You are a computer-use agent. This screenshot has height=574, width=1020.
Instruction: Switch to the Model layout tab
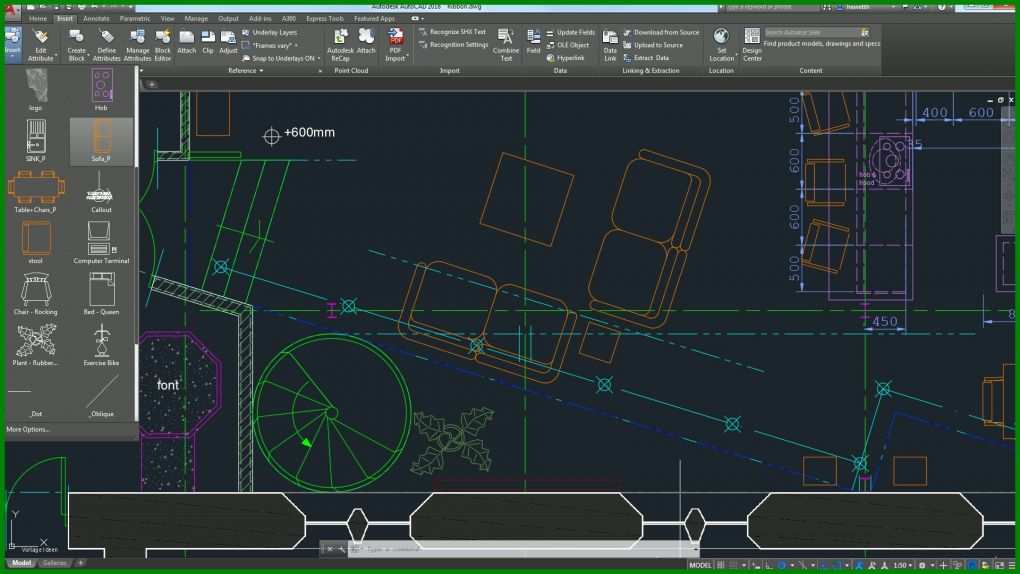coord(21,563)
